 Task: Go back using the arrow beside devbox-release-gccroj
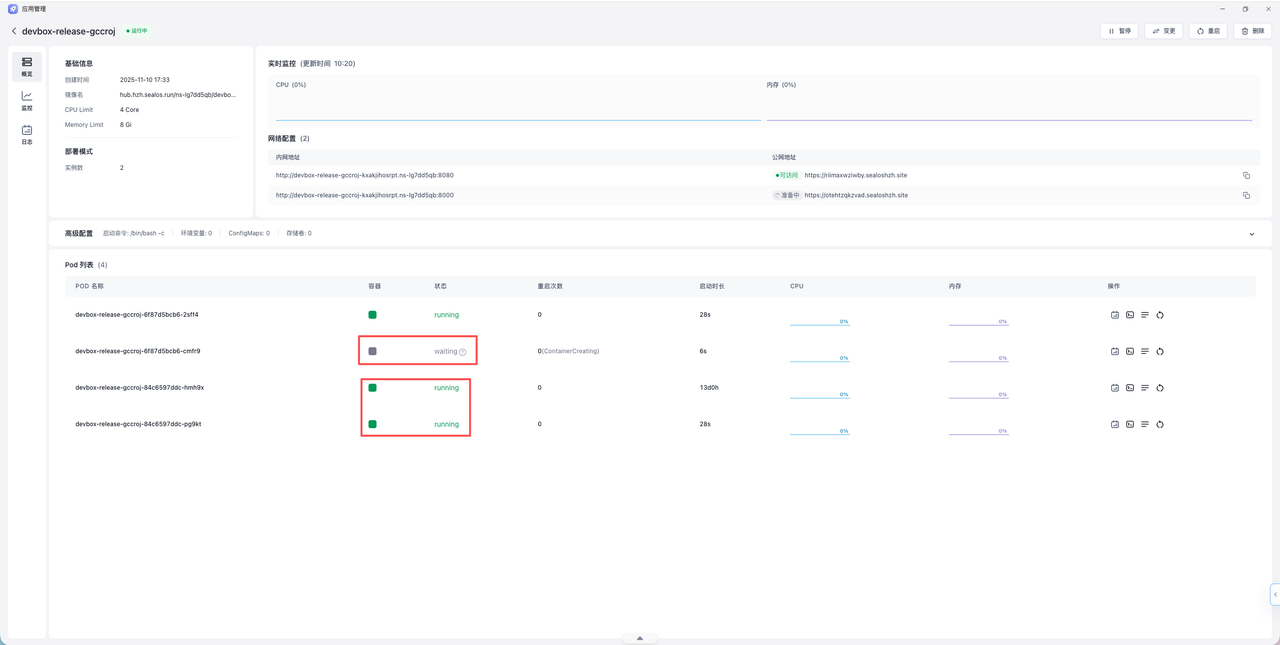click(x=14, y=31)
